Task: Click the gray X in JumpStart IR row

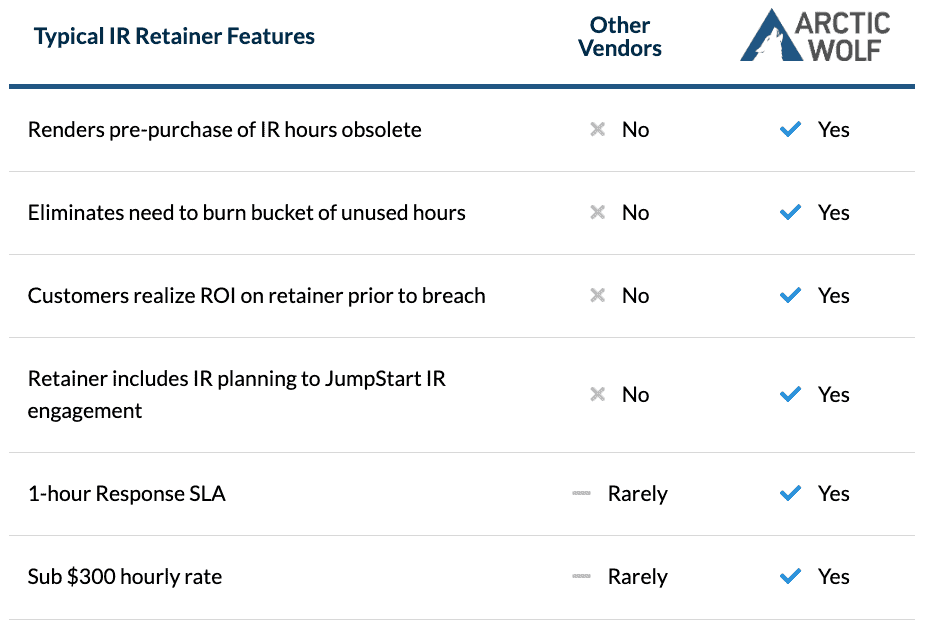Action: point(597,394)
